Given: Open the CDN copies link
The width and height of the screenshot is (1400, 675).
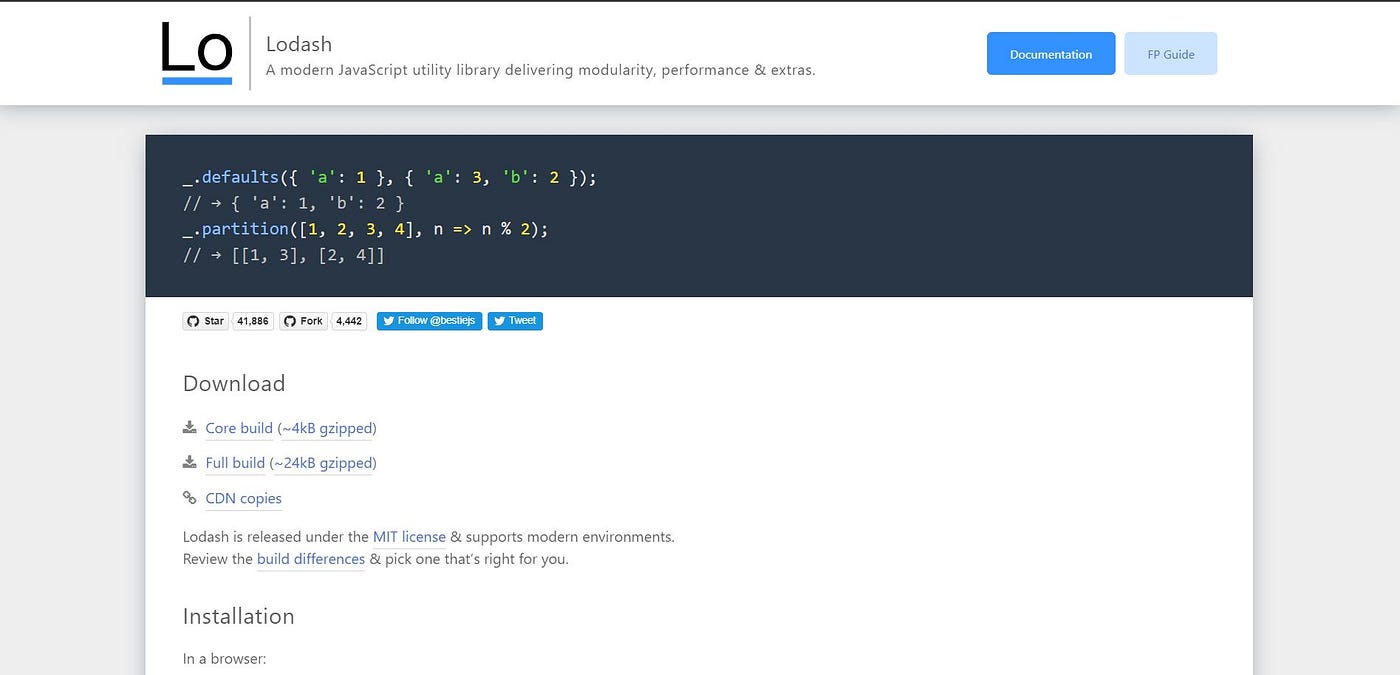Looking at the screenshot, I should coord(244,498).
